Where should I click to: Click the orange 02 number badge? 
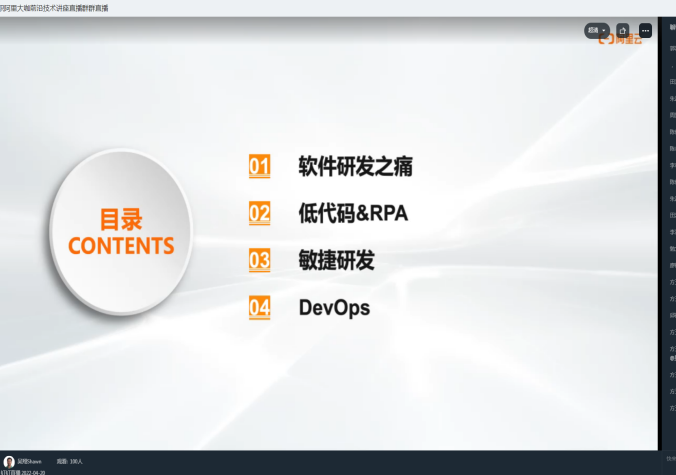pyautogui.click(x=259, y=213)
